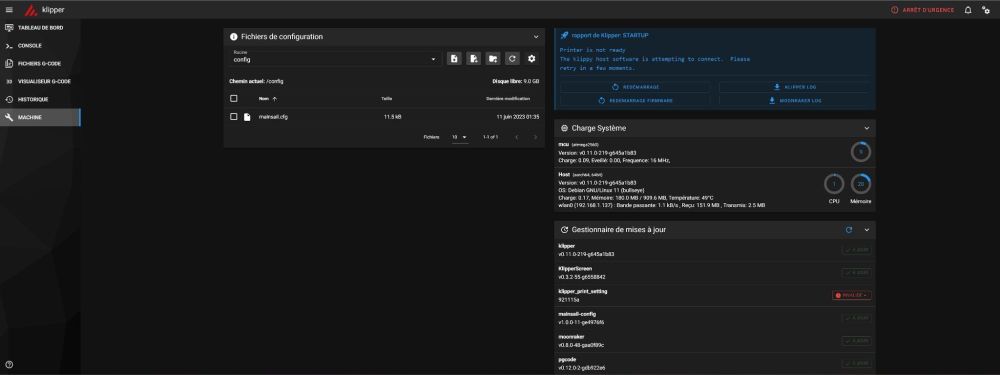Viewport: 1000px width, 375px height.
Task: Click the mcu load gauge
Action: pyautogui.click(x=860, y=152)
